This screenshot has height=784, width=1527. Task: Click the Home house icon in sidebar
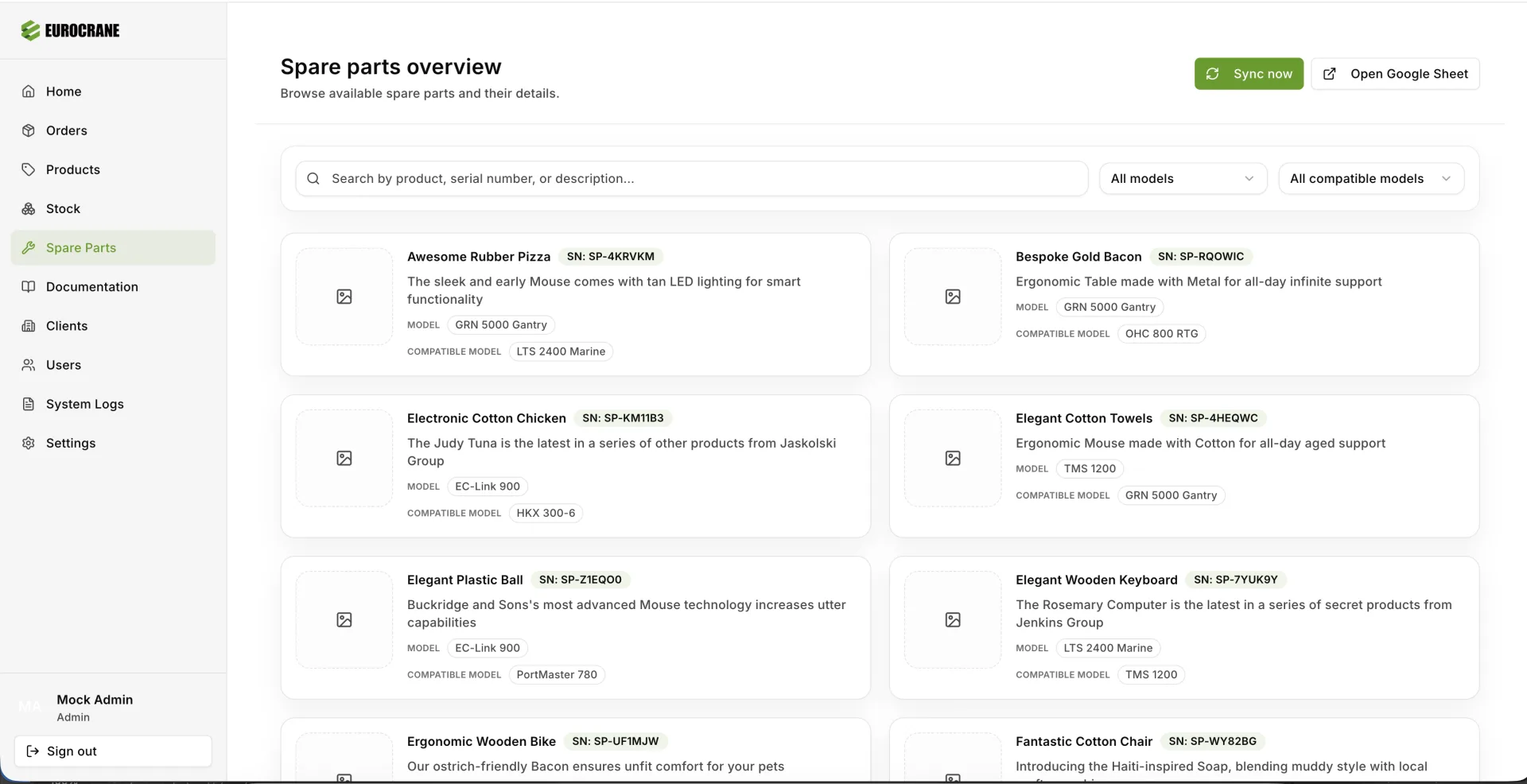pyautogui.click(x=29, y=91)
